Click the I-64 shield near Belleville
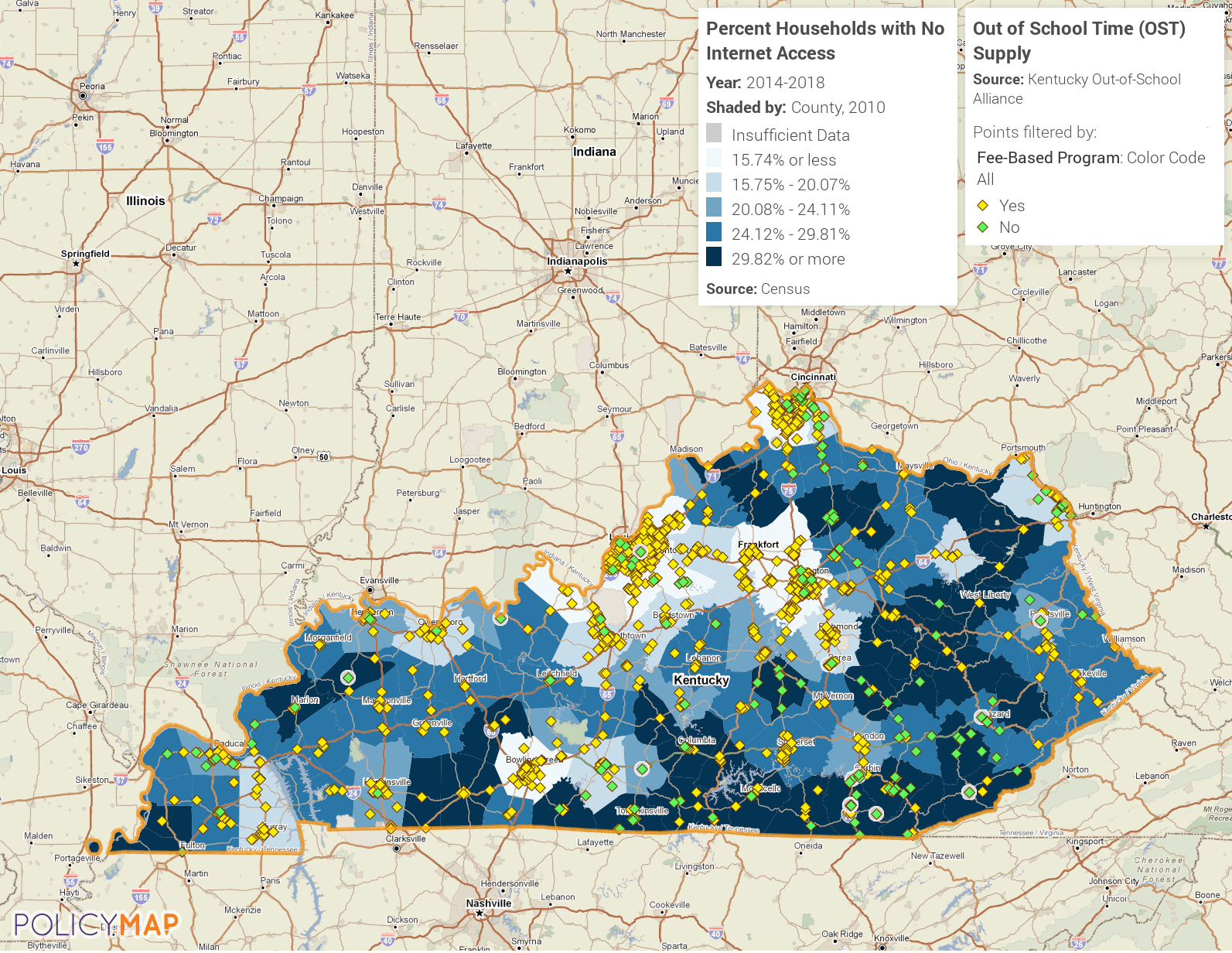The height and width of the screenshot is (953, 1232). (83, 503)
